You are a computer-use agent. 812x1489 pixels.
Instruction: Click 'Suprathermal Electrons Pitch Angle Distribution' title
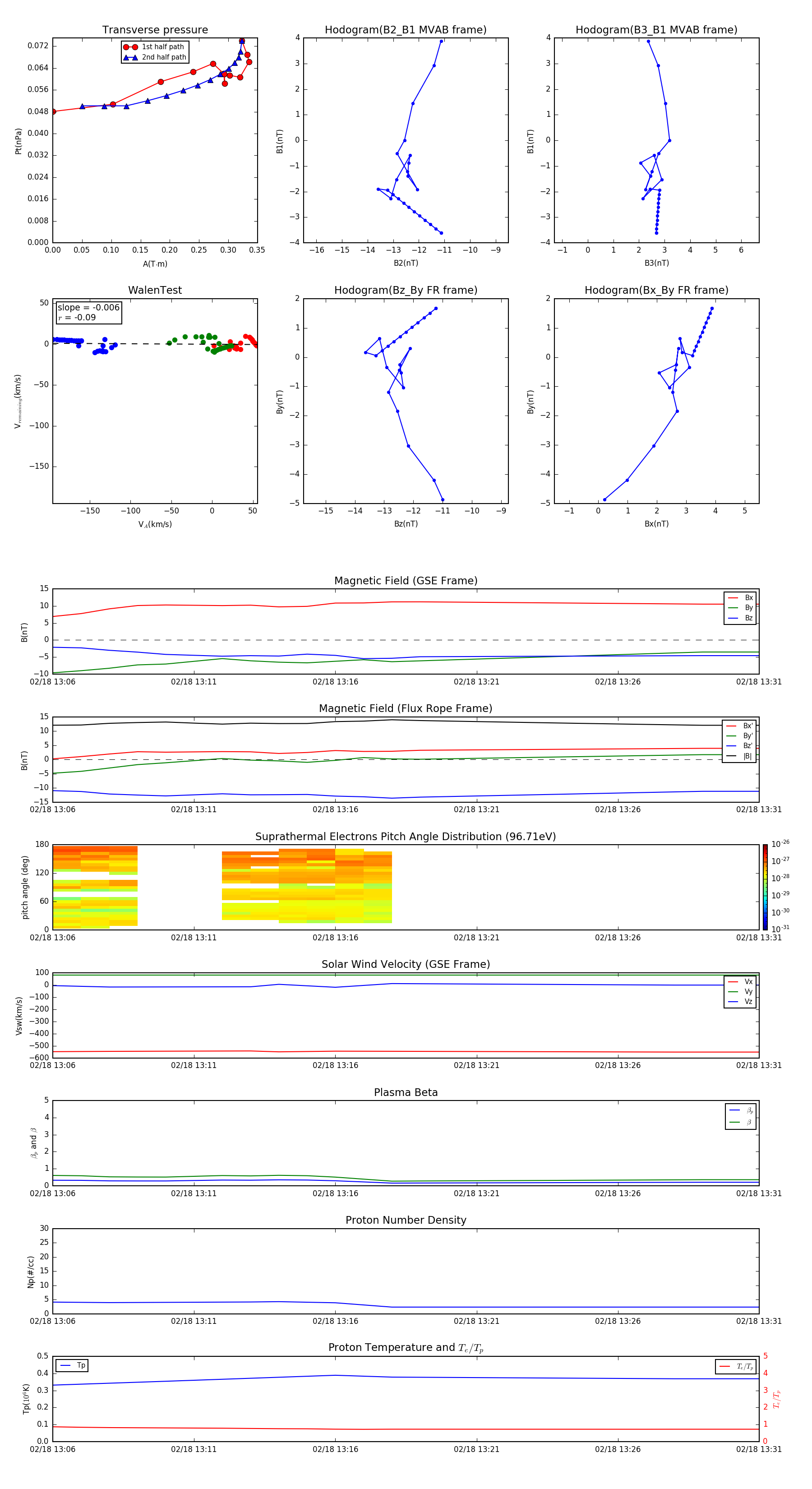tap(406, 837)
